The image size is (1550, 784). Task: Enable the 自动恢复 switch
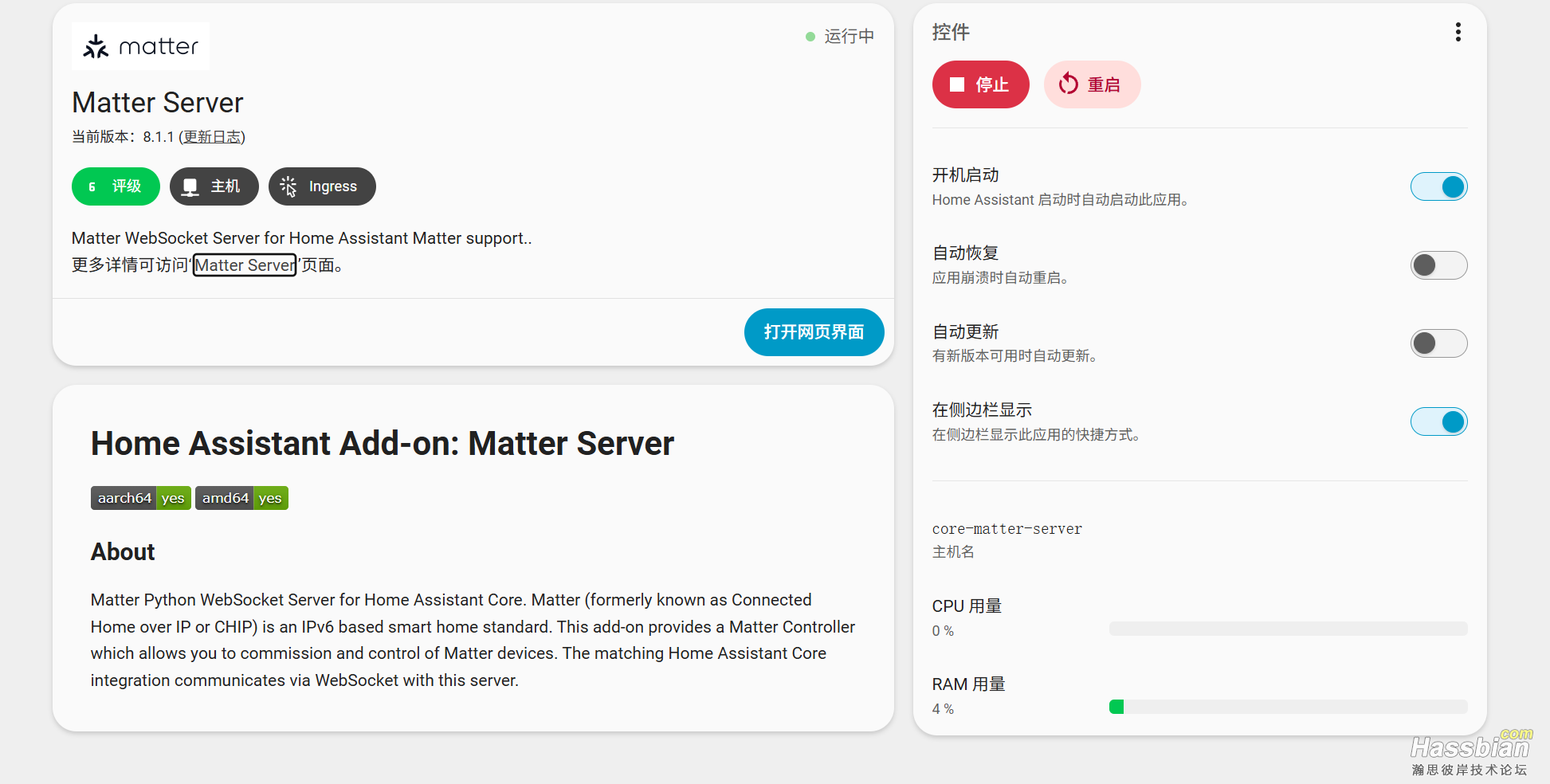(x=1438, y=265)
